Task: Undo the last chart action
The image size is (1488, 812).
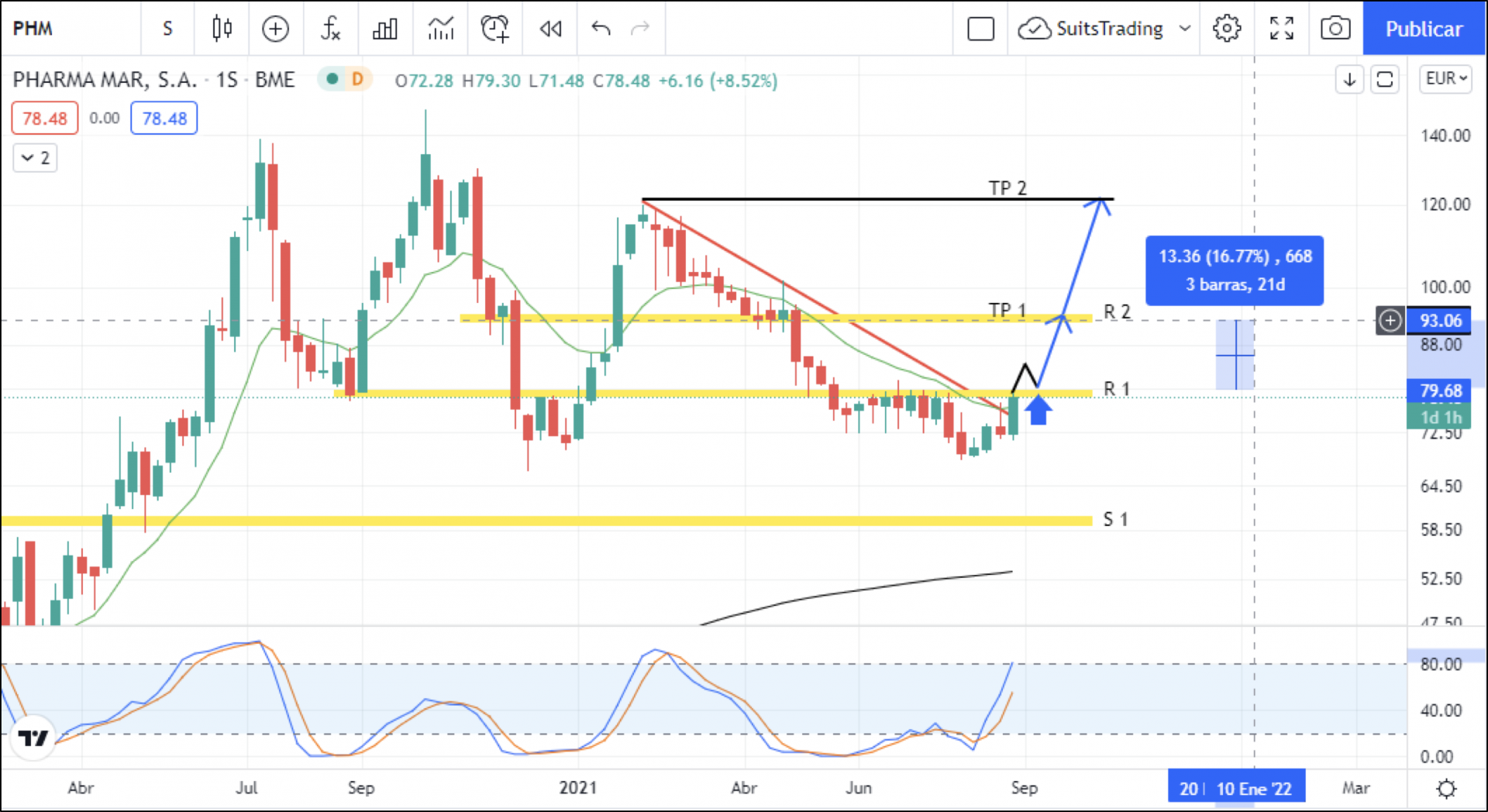Action: coord(601,29)
